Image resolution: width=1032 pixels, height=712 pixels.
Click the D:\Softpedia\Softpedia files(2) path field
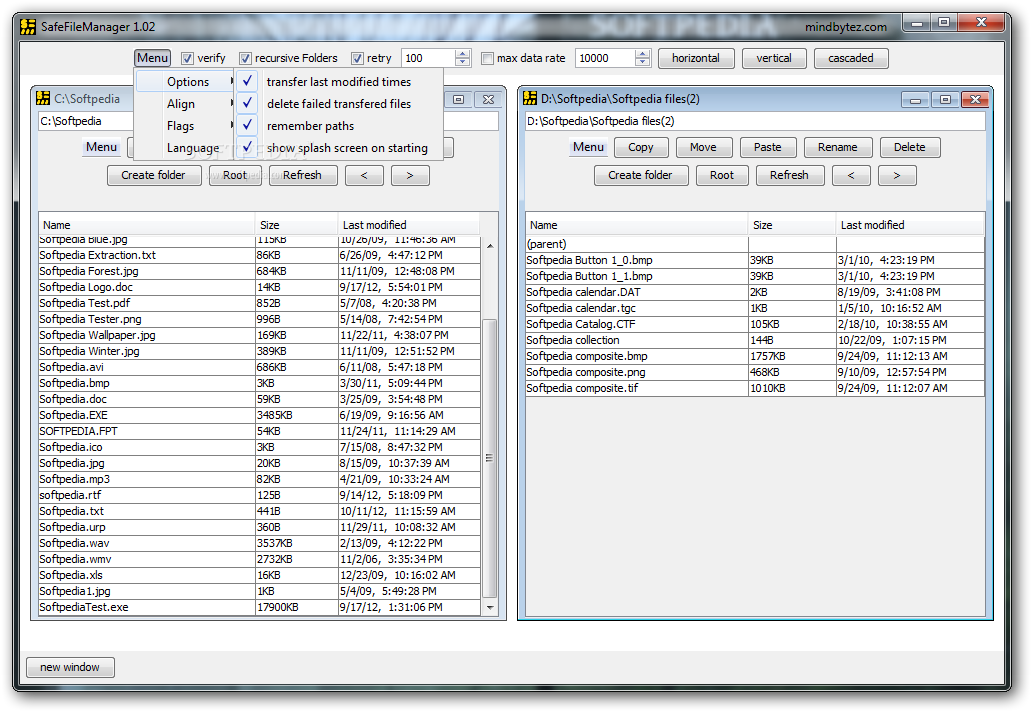(755, 121)
